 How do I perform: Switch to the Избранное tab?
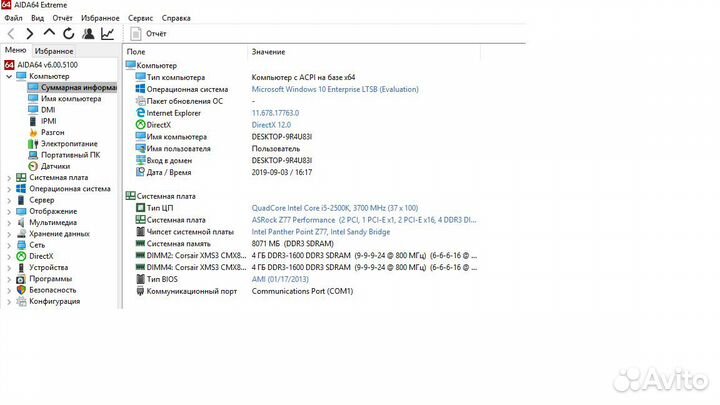pos(54,50)
